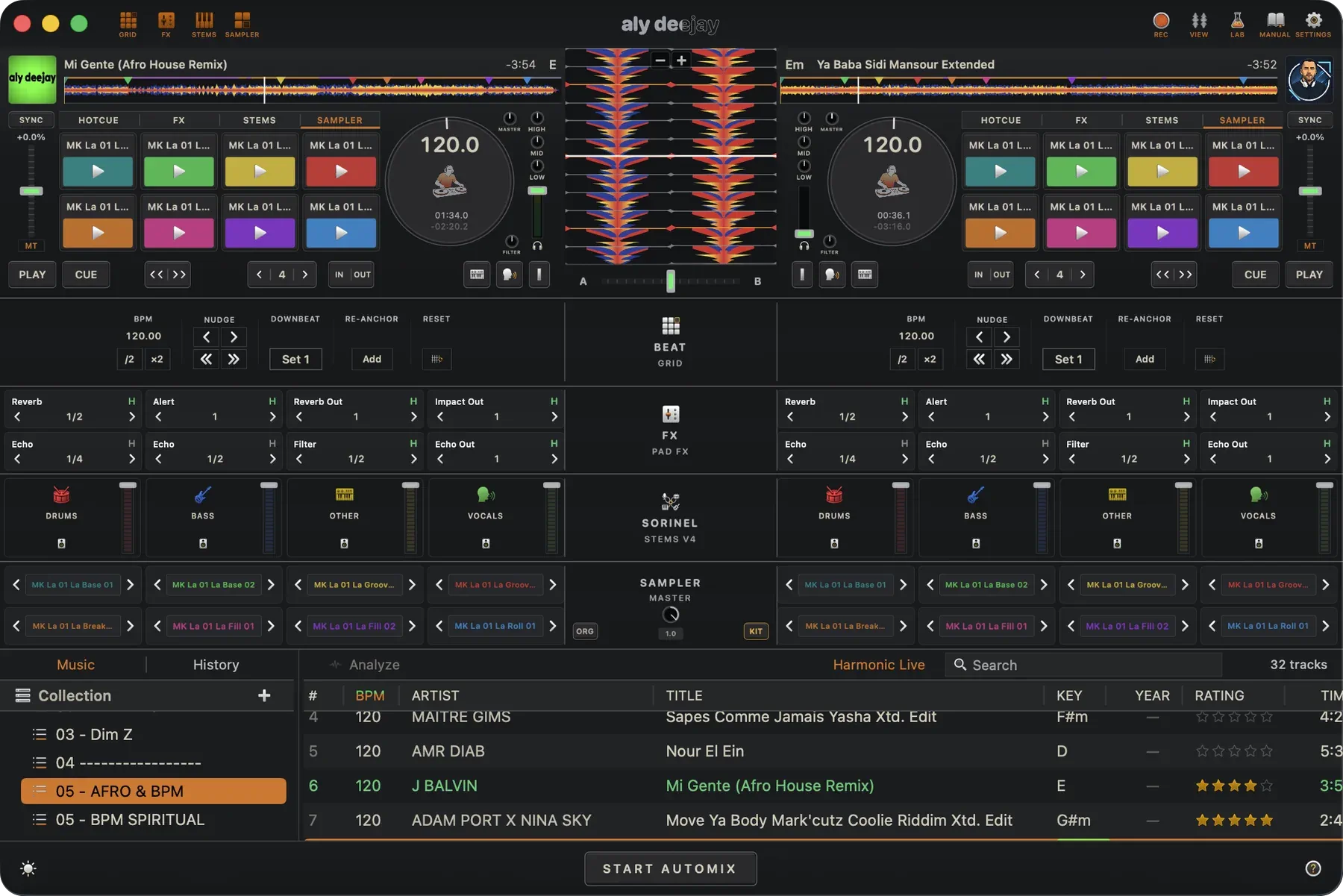
Task: Click the right deck VOCALS stem icon
Action: (1258, 495)
